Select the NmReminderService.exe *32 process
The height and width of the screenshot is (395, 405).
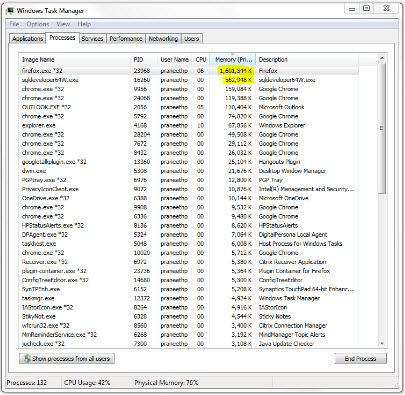coord(189,335)
